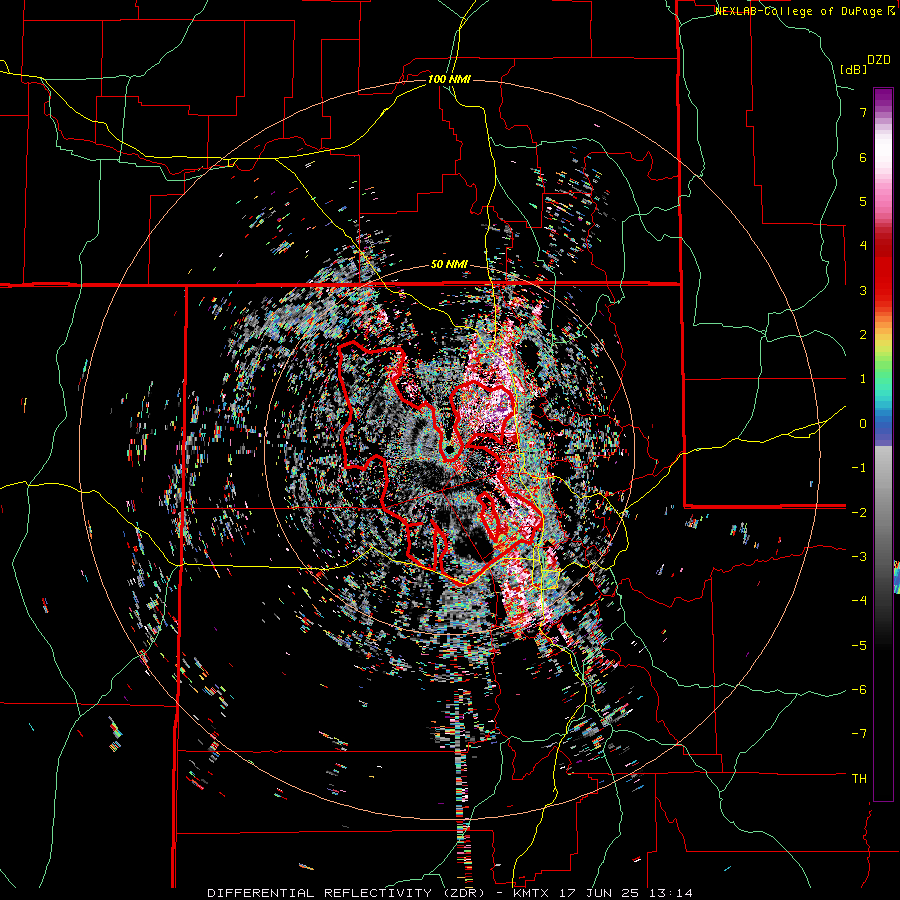Screen dimensions: 900x900
Task: Click the 5 value on the scale
Action: coord(863,201)
